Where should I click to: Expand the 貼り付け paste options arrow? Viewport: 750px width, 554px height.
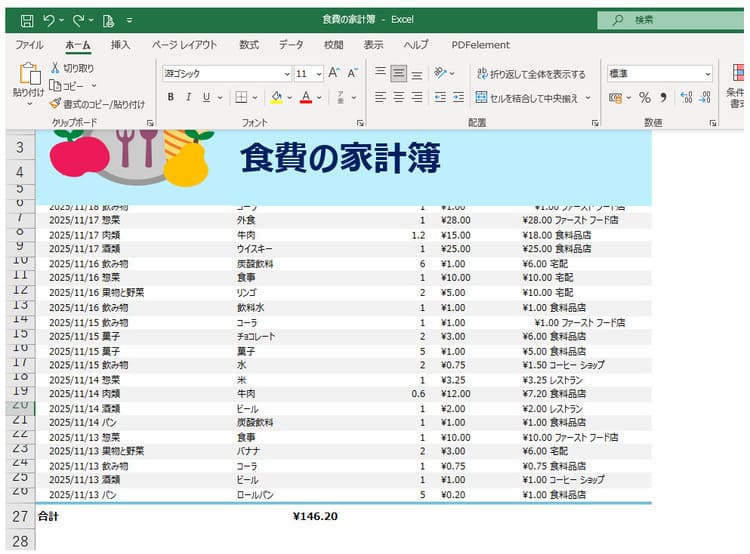point(29,104)
